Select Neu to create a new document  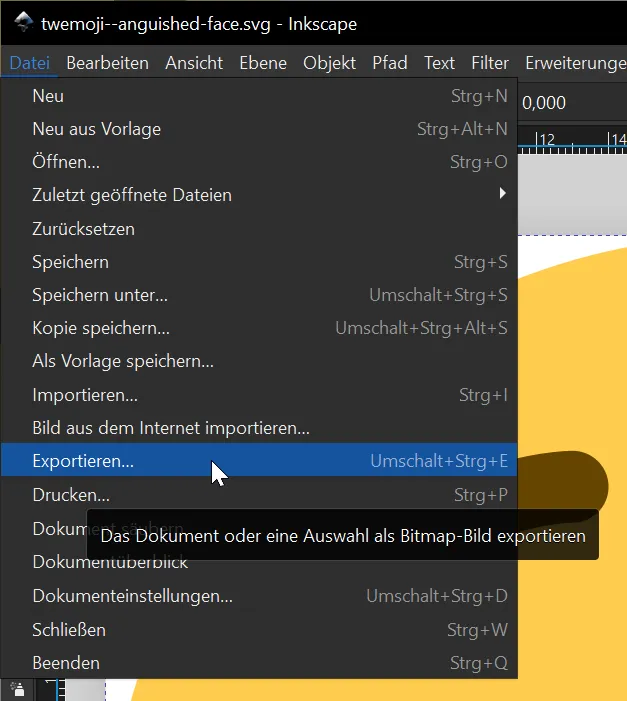pyautogui.click(x=48, y=96)
